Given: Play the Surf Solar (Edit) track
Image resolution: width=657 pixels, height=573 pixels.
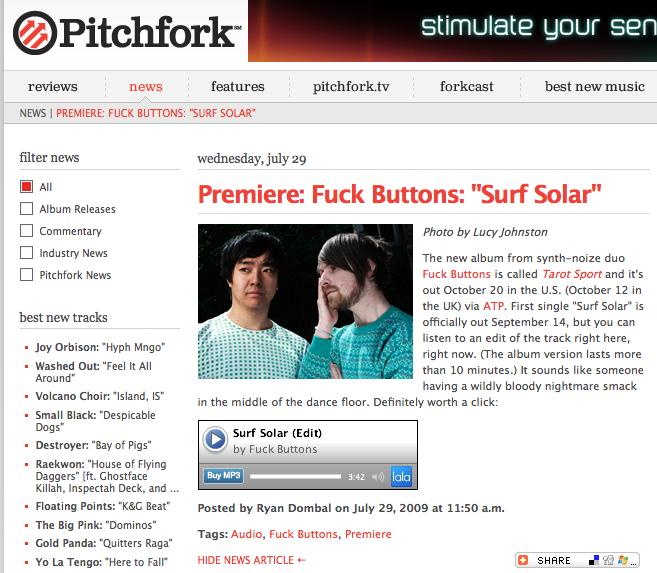Looking at the screenshot, I should (x=215, y=439).
